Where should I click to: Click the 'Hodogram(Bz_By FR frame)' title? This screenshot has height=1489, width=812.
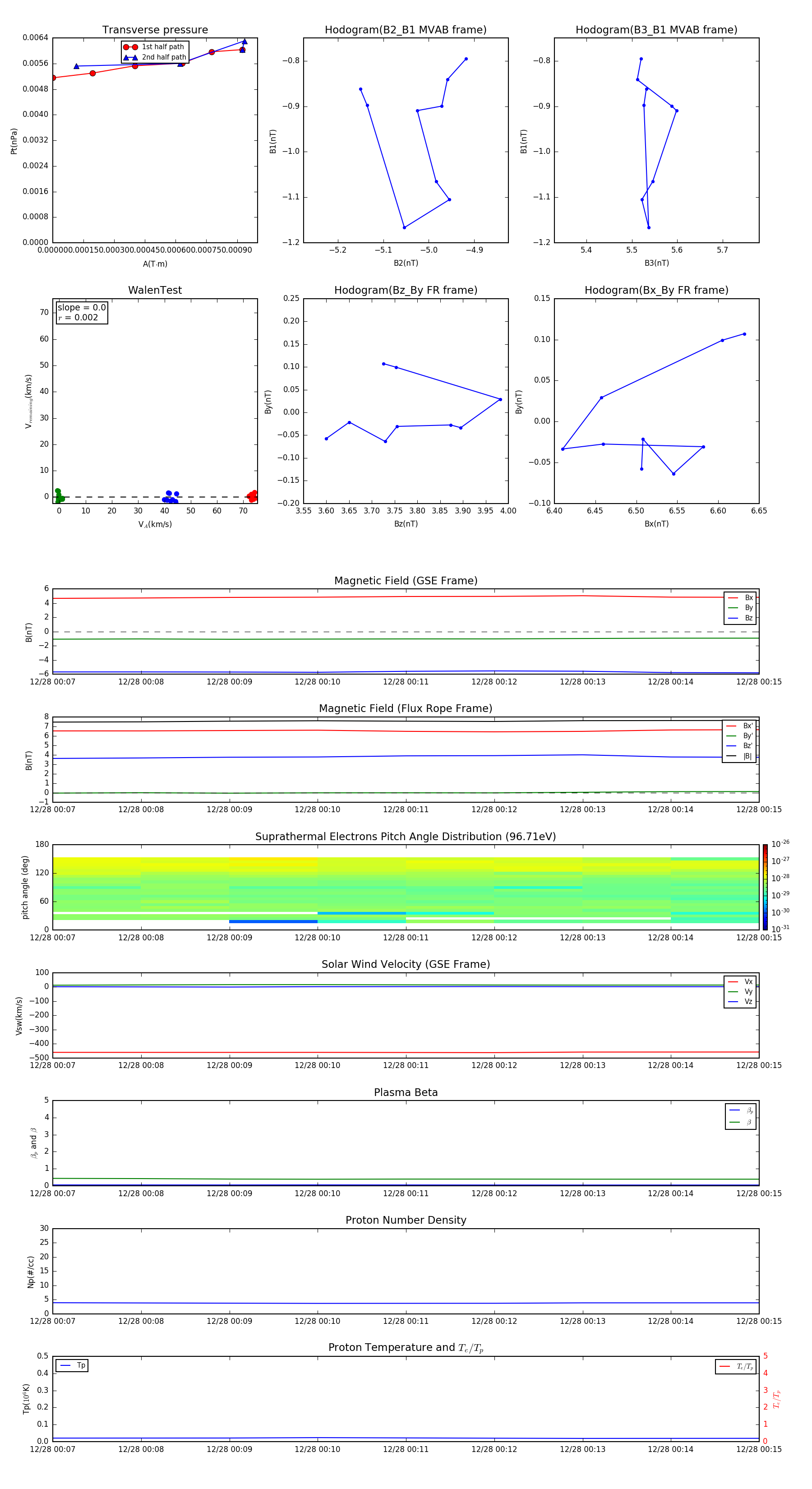[406, 290]
